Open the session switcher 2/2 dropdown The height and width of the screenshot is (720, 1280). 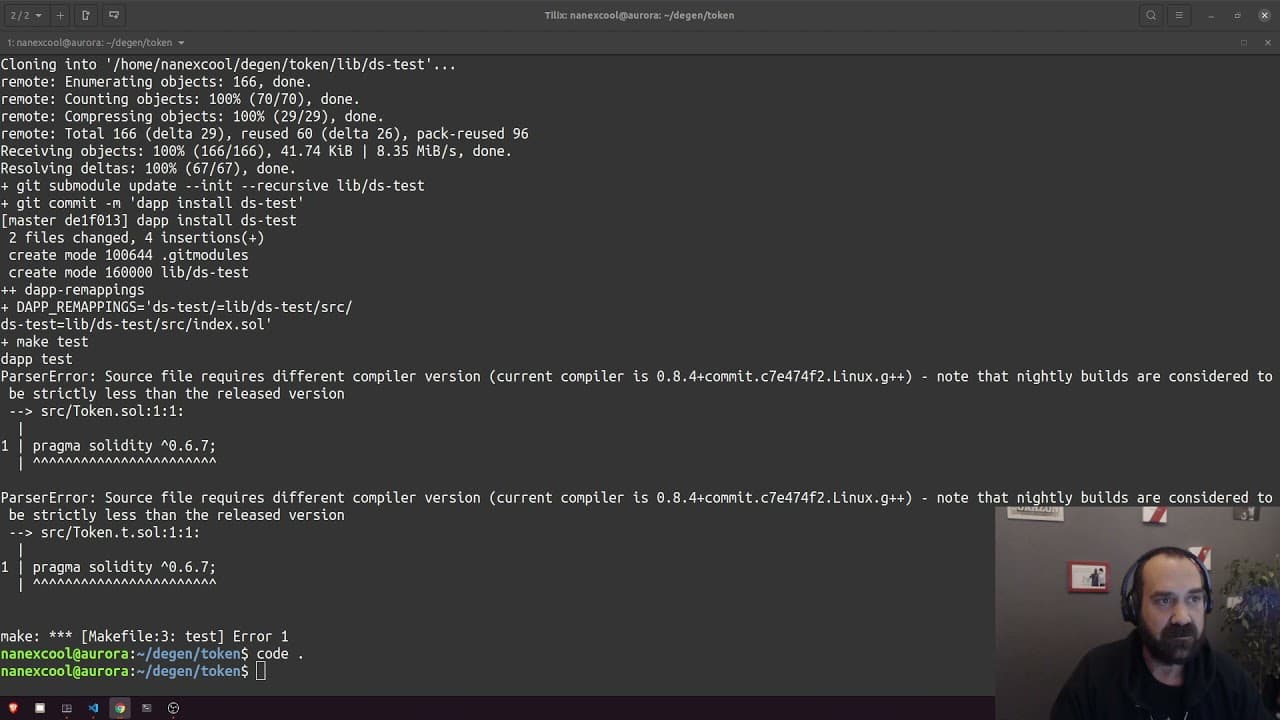26,15
